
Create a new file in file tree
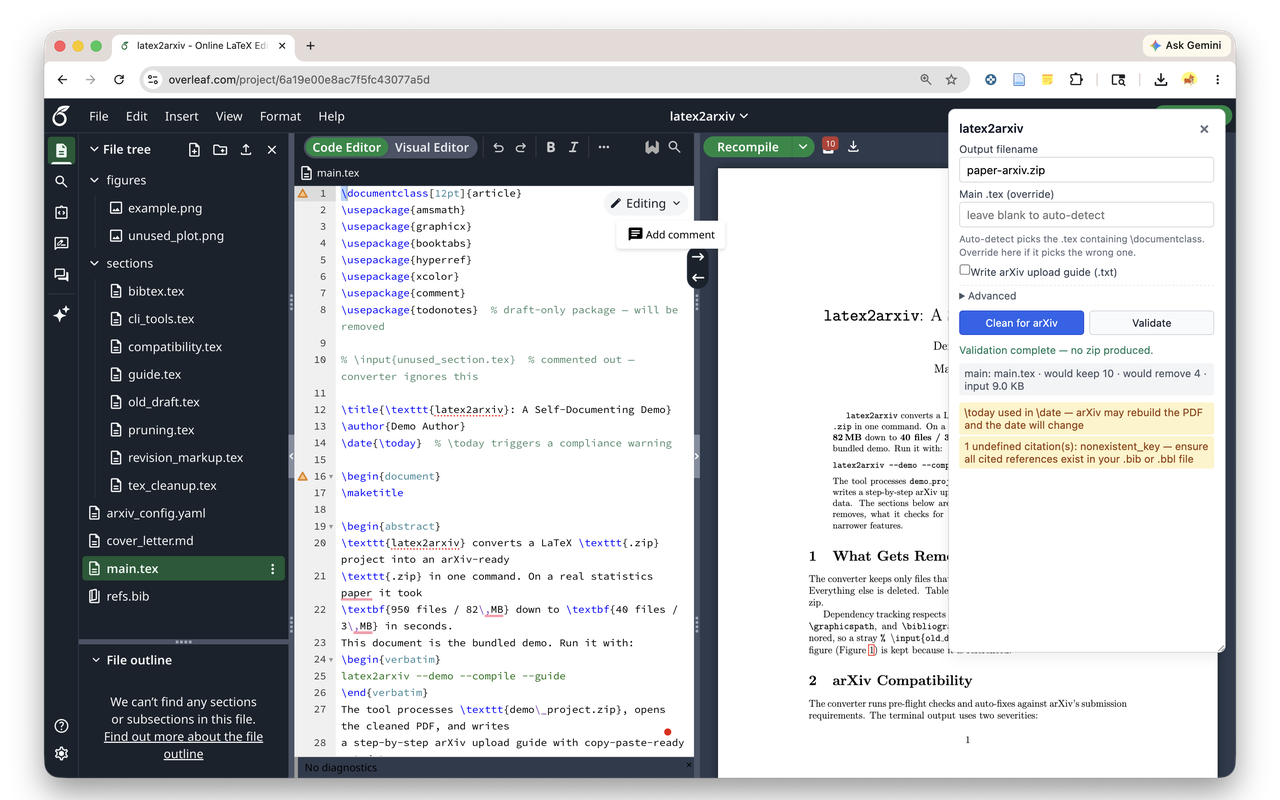pyautogui.click(x=194, y=150)
